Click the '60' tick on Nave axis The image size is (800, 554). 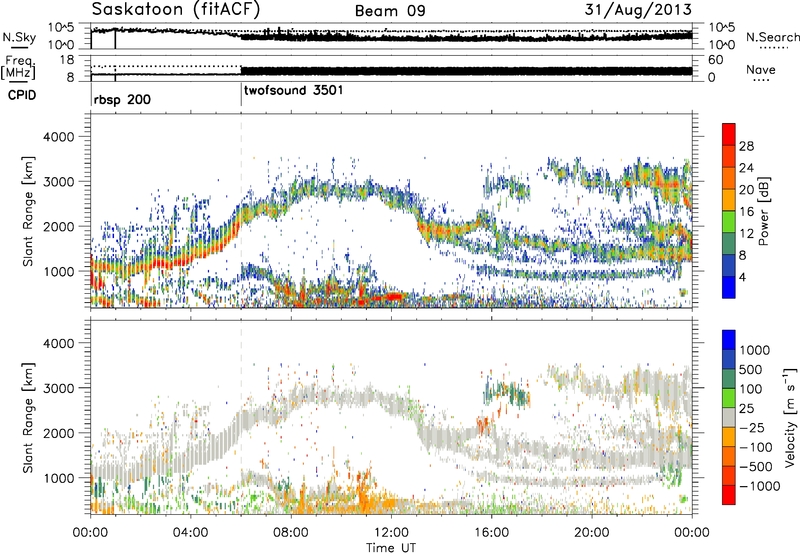pyautogui.click(x=716, y=60)
